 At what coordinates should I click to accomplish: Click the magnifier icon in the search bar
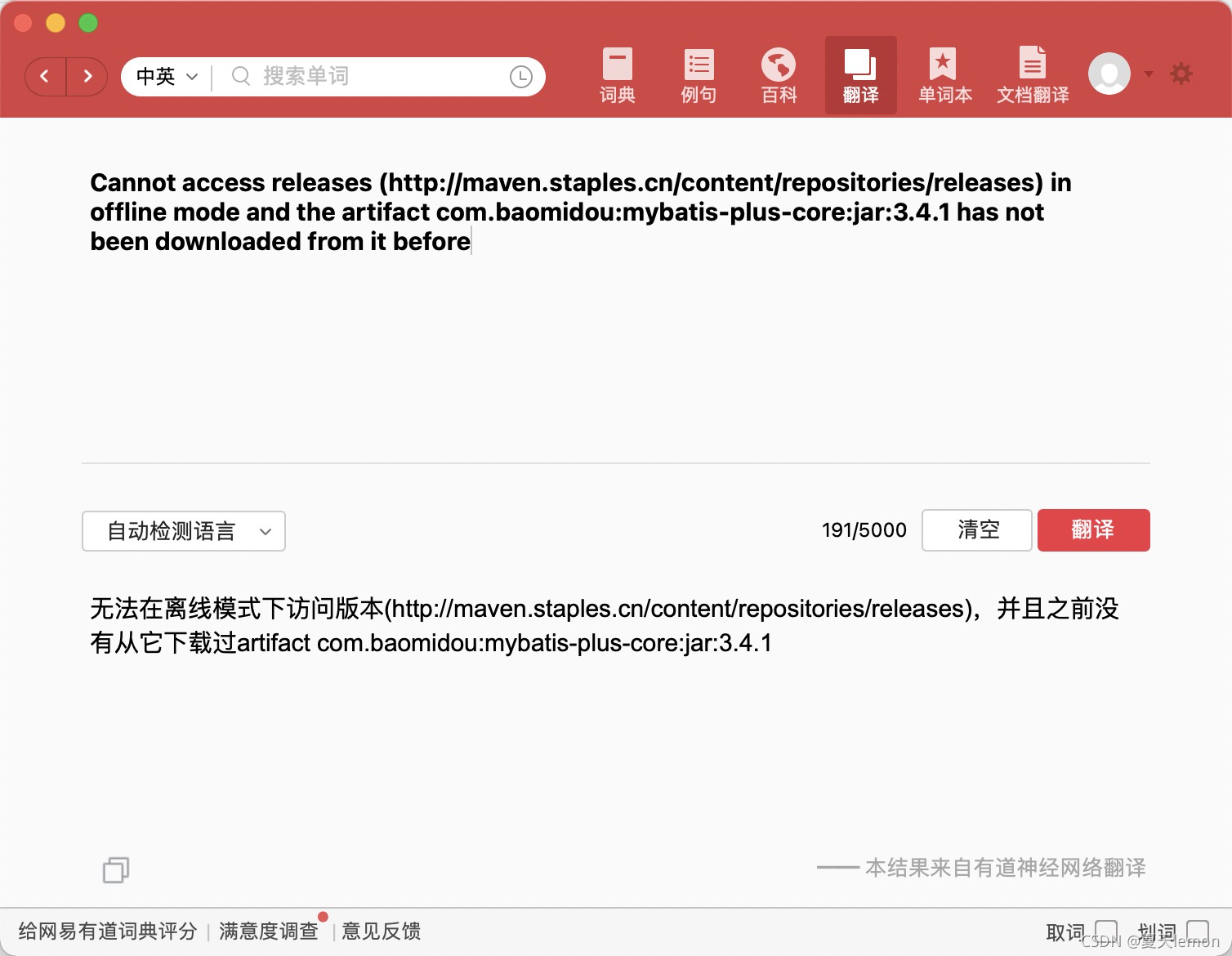239,76
